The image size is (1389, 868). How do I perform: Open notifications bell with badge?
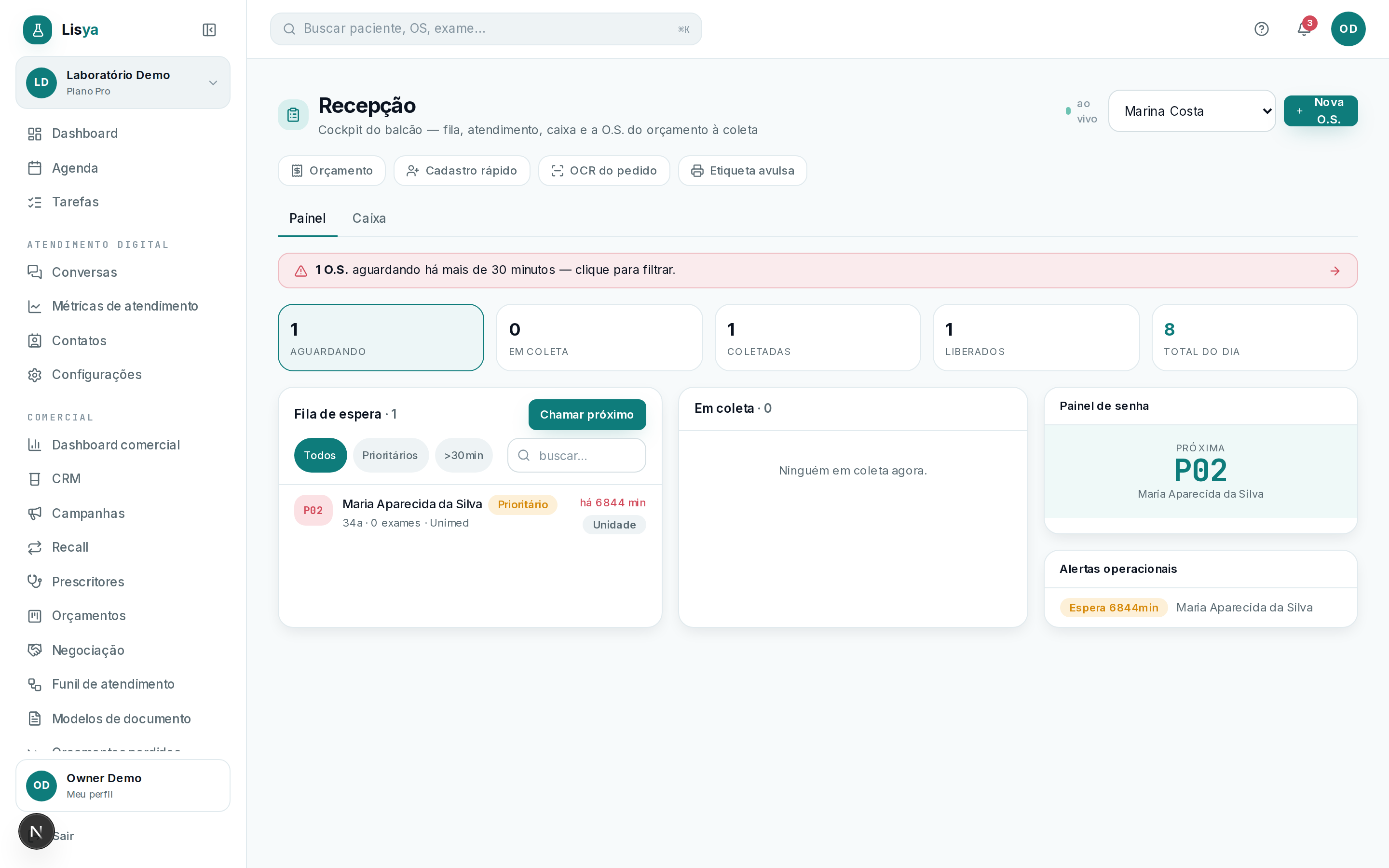(1304, 29)
